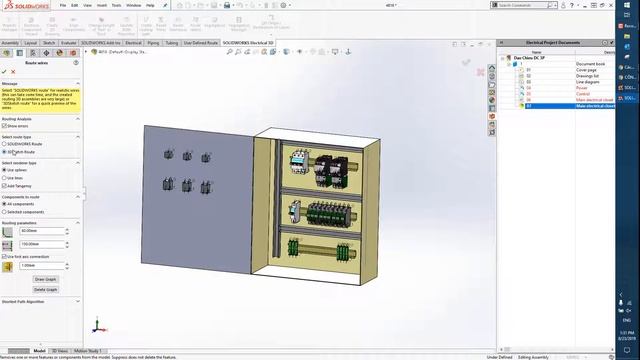This screenshot has width=640, height=360.
Task: Pin the menu bar with pushpin icon
Action: pos(165,5)
